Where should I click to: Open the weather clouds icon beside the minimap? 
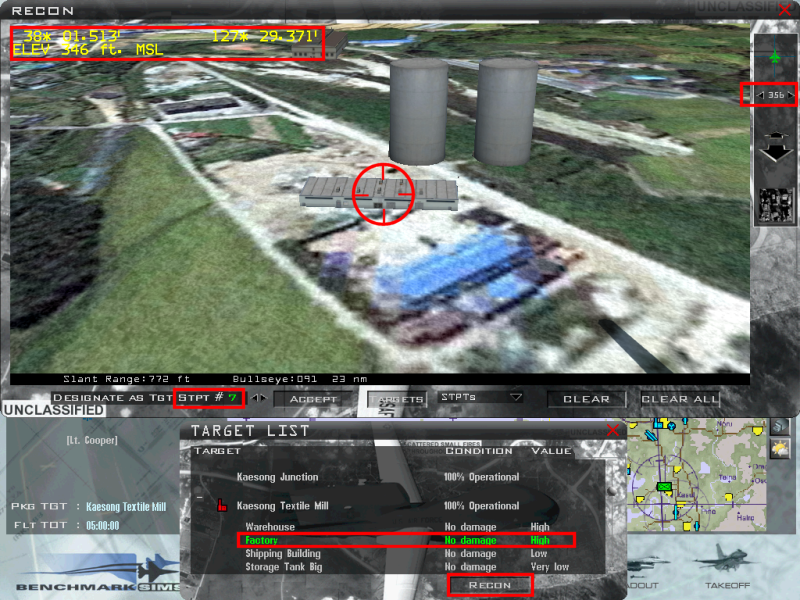778,448
